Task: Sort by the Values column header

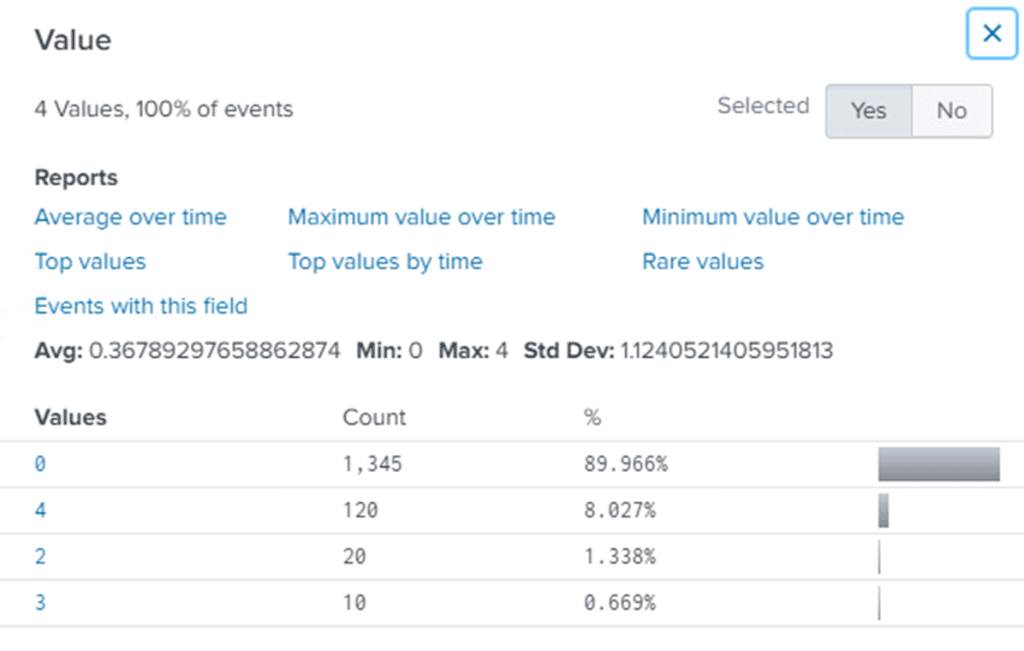Action: click(x=70, y=417)
